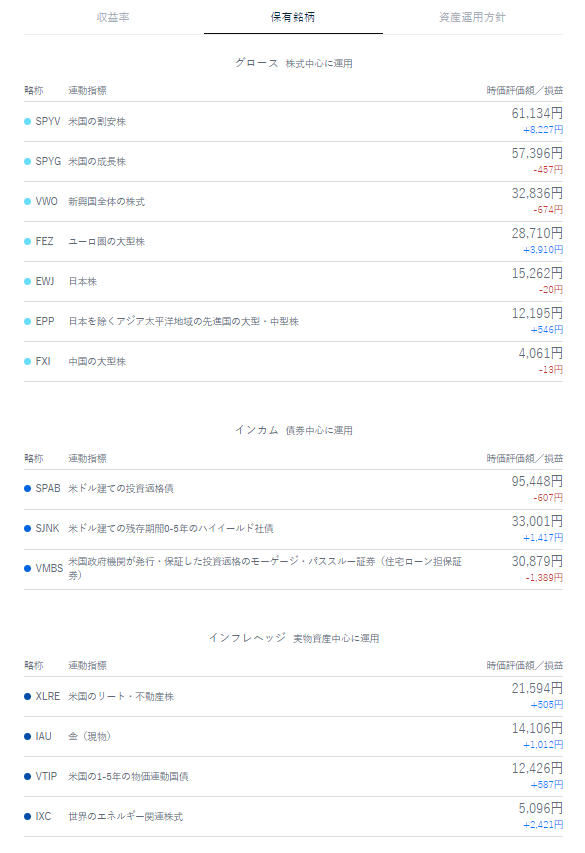Select SJNK high-yield bond row
Viewport: 585px width, 853px height.
(x=293, y=529)
